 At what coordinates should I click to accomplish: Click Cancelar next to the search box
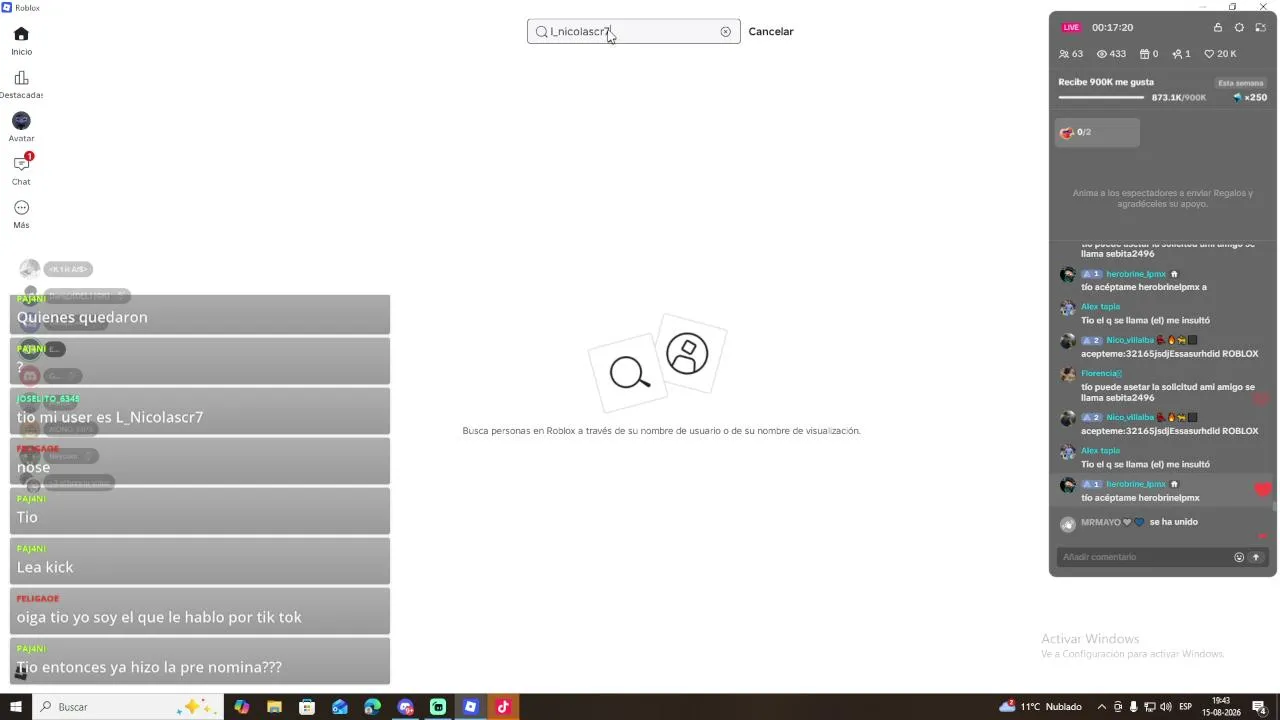click(771, 32)
